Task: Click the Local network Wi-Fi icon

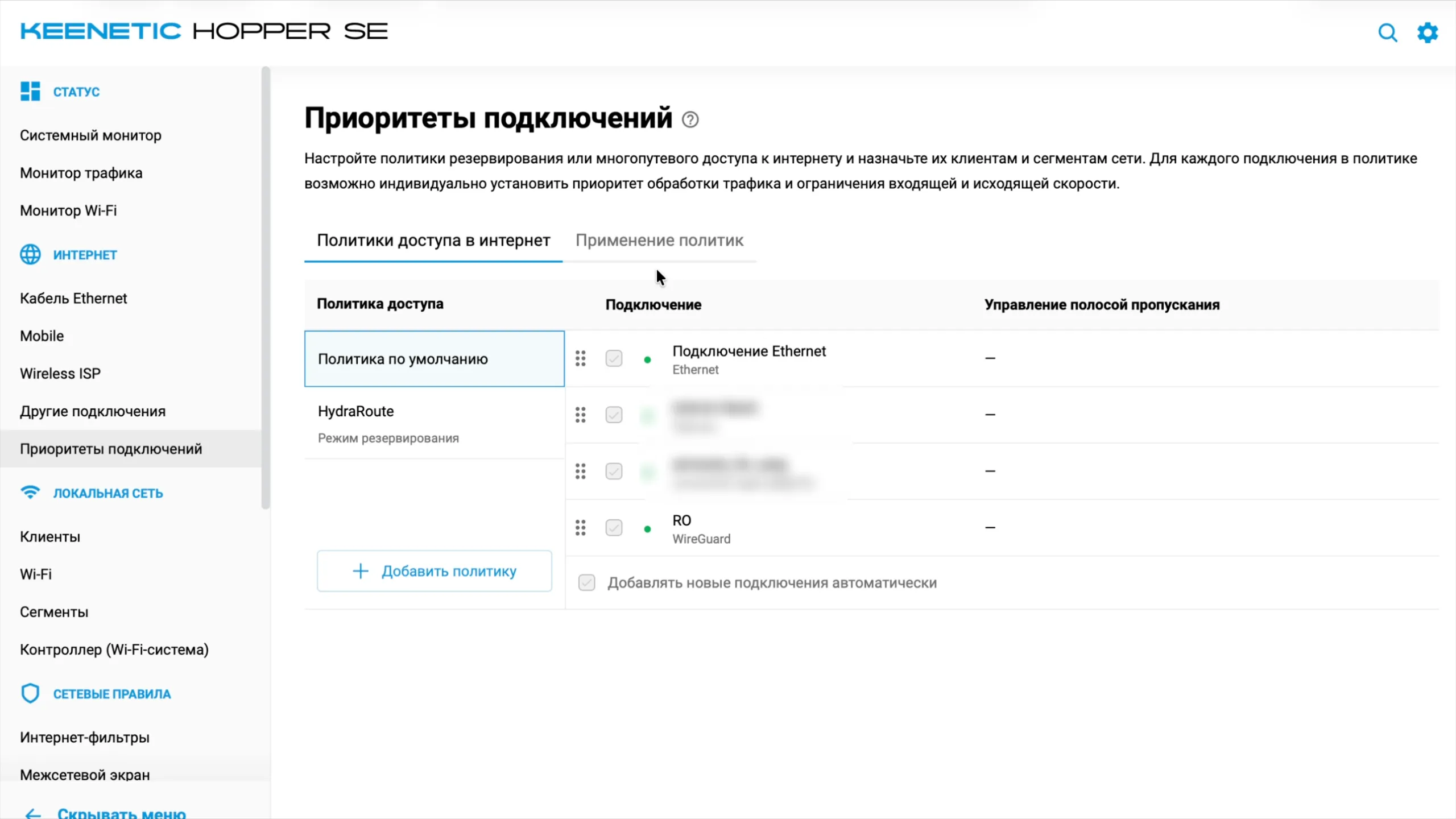Action: click(x=30, y=492)
